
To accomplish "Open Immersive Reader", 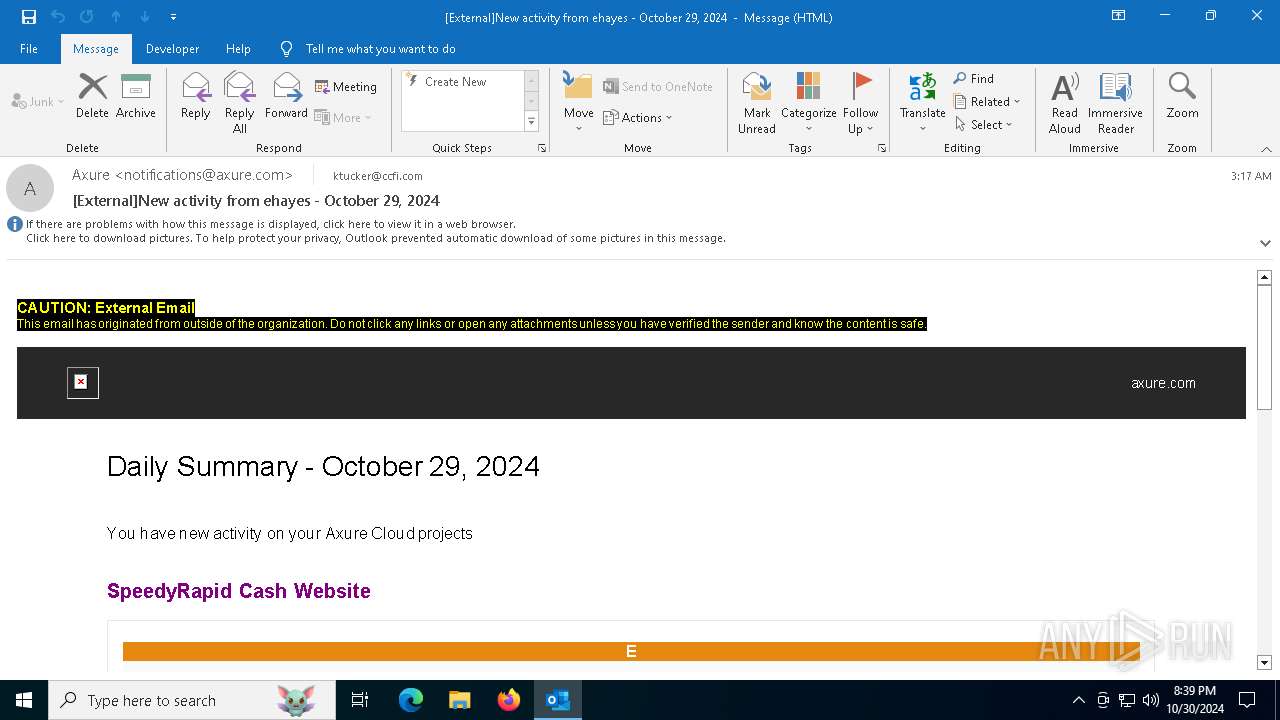I will 1116,103.
